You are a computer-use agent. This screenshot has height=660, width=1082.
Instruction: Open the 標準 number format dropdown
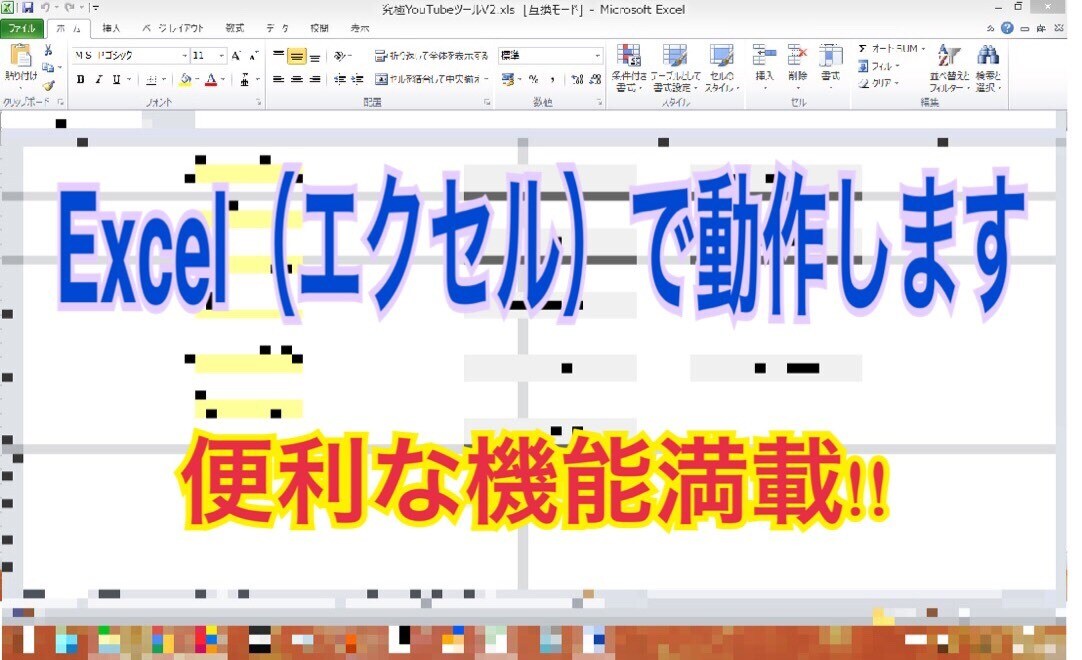[598, 55]
